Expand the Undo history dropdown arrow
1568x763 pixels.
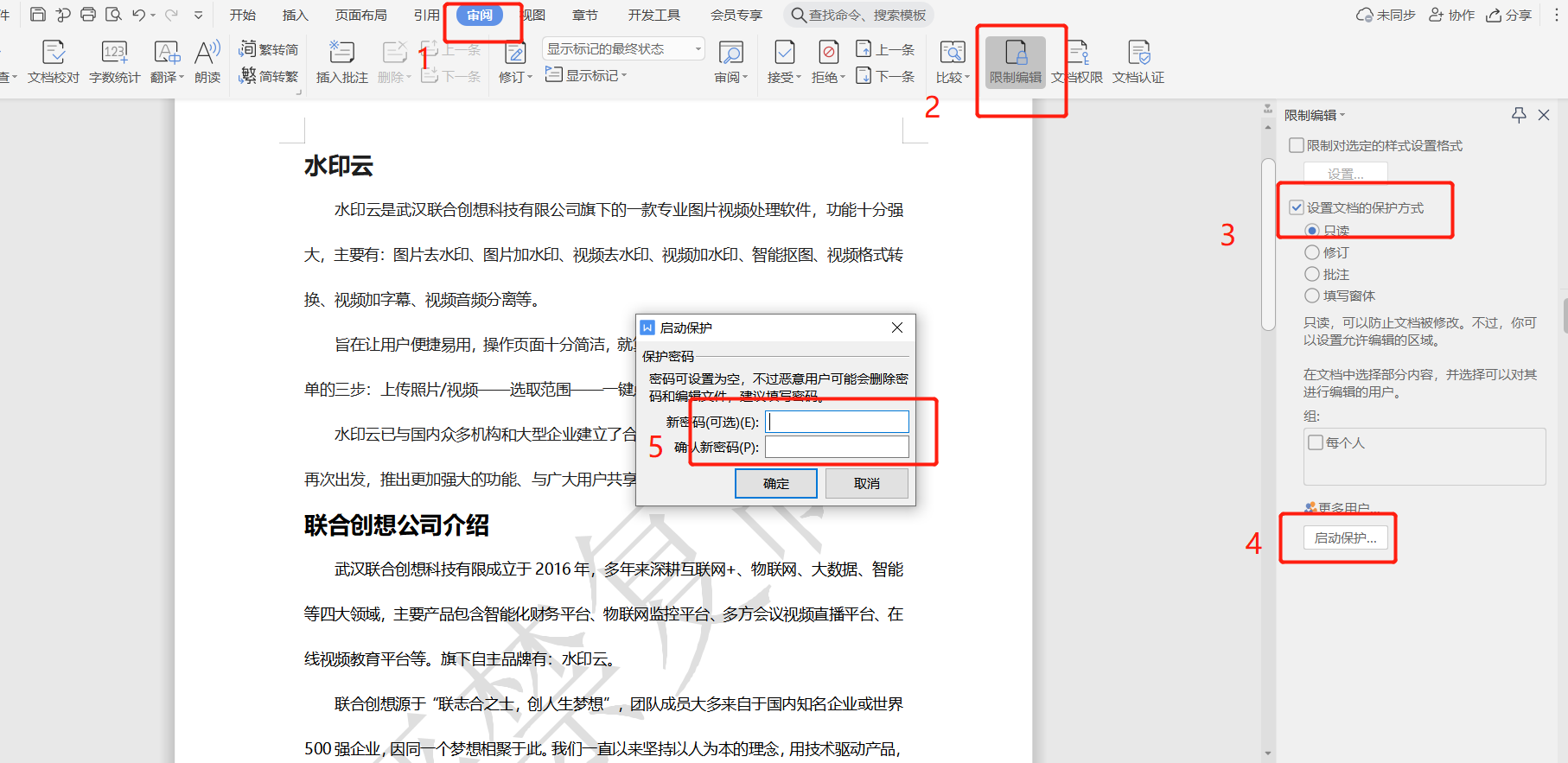click(153, 15)
